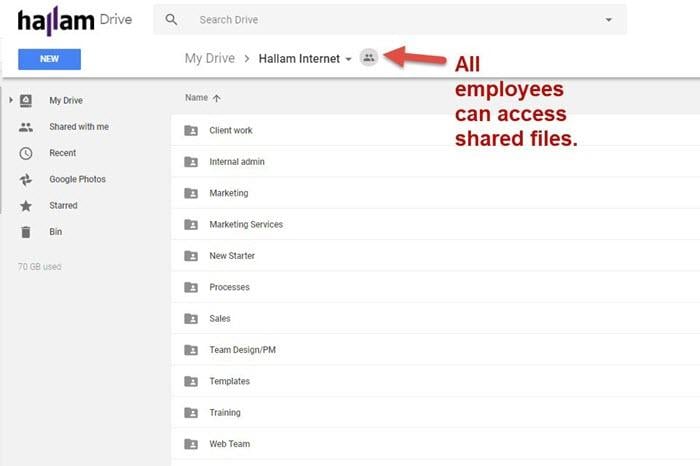Click the Bin trash icon

point(26,232)
